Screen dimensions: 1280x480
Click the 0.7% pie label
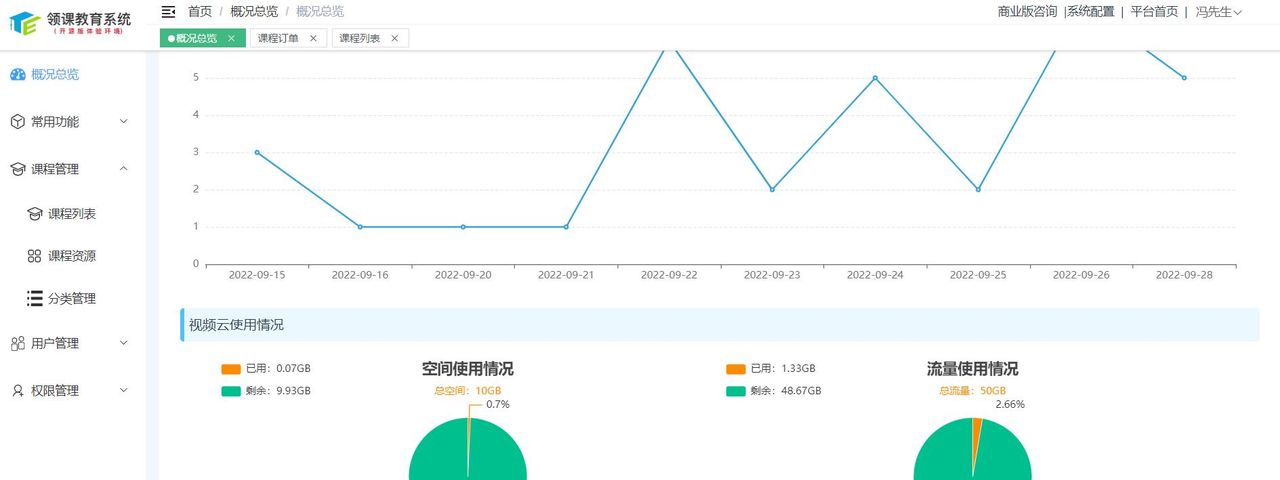498,405
